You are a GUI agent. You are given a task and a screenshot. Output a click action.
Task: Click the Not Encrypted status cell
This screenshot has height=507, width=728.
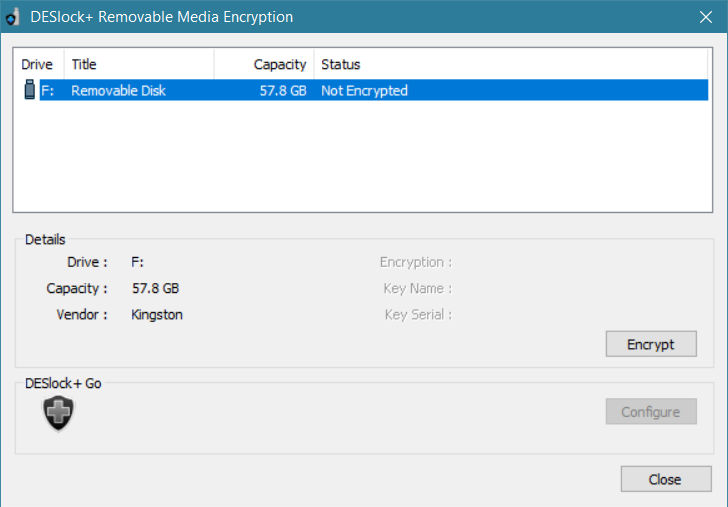point(364,91)
